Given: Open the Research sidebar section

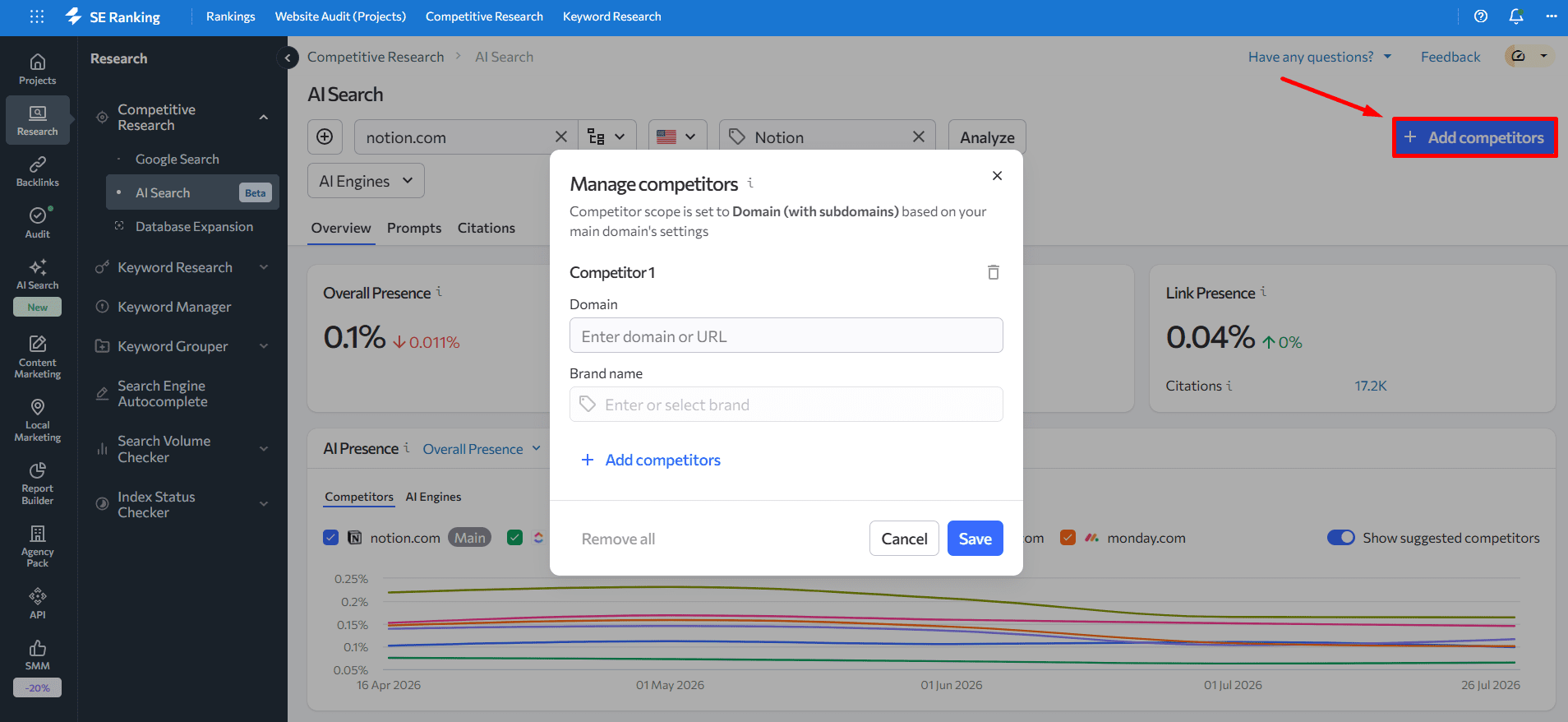Looking at the screenshot, I should (x=38, y=120).
